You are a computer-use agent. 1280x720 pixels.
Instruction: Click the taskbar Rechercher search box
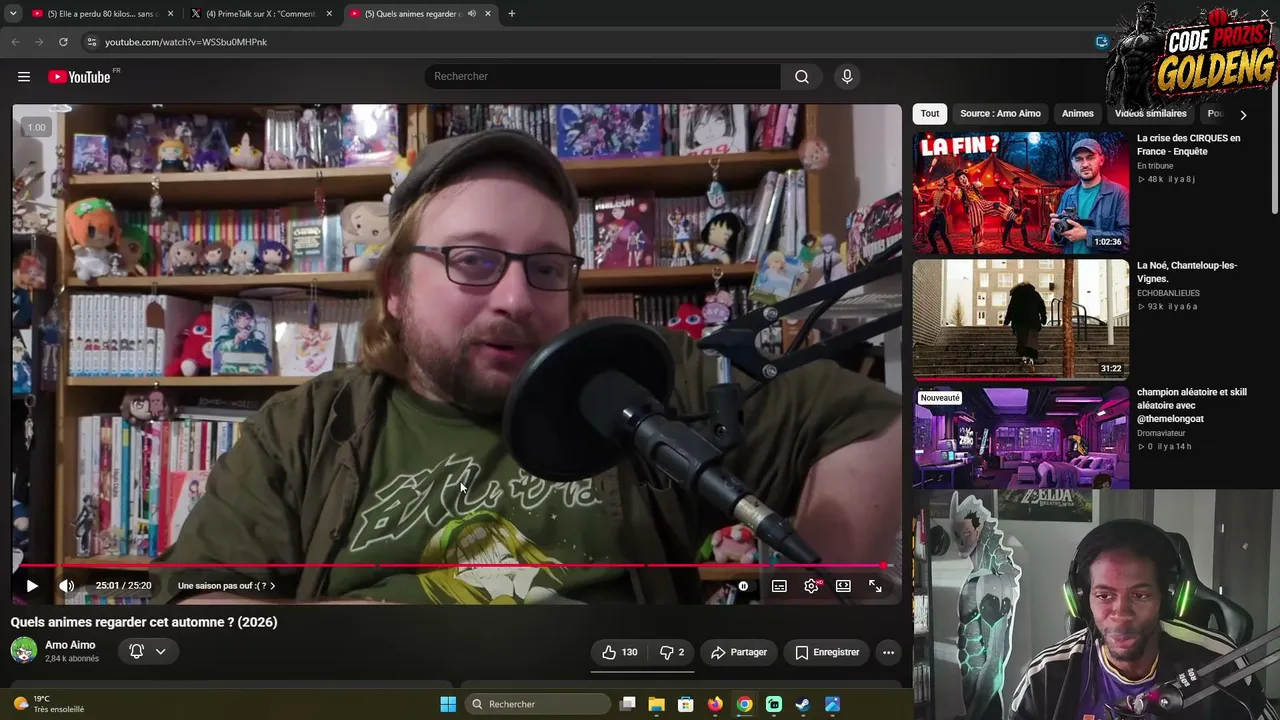[x=540, y=704]
